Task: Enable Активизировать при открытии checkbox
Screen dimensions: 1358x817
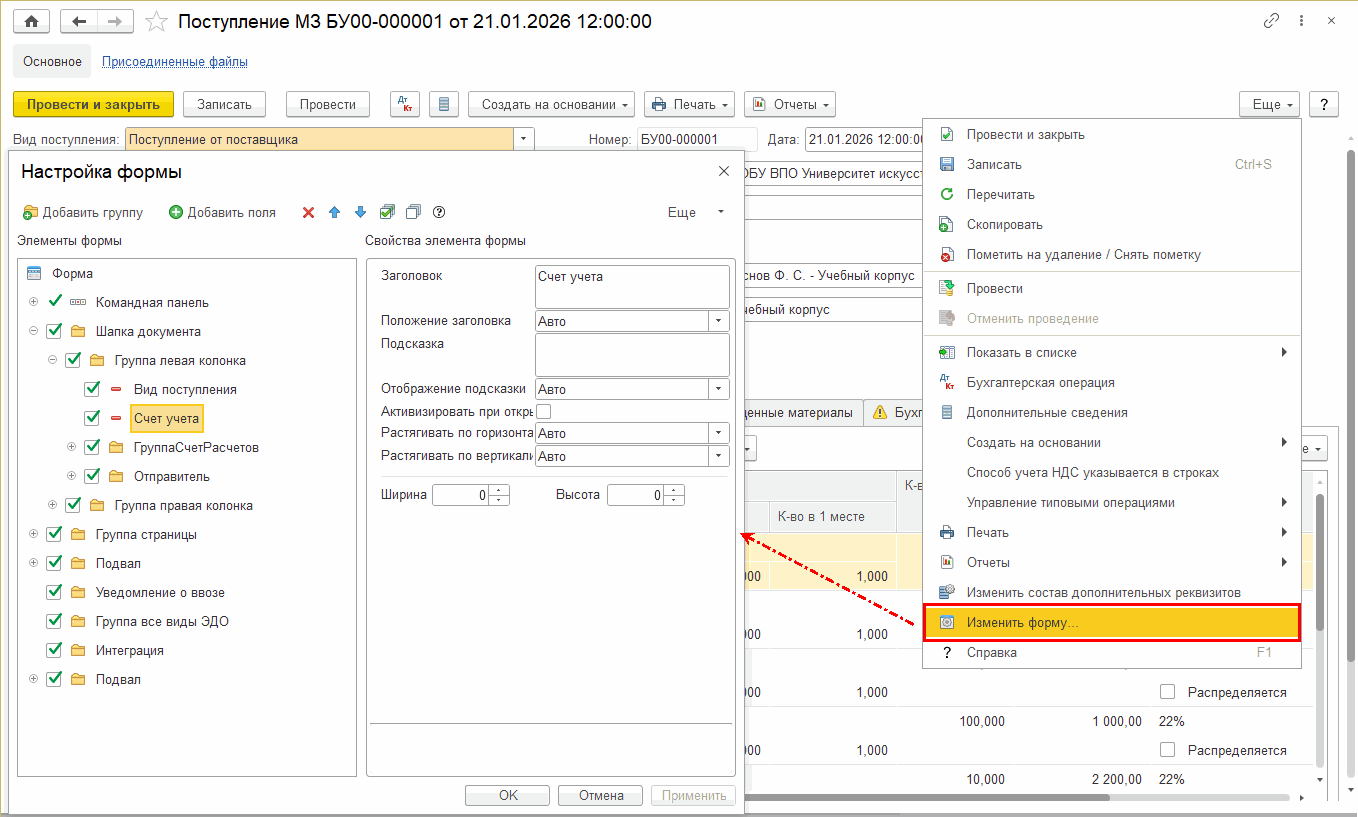Action: (x=544, y=411)
